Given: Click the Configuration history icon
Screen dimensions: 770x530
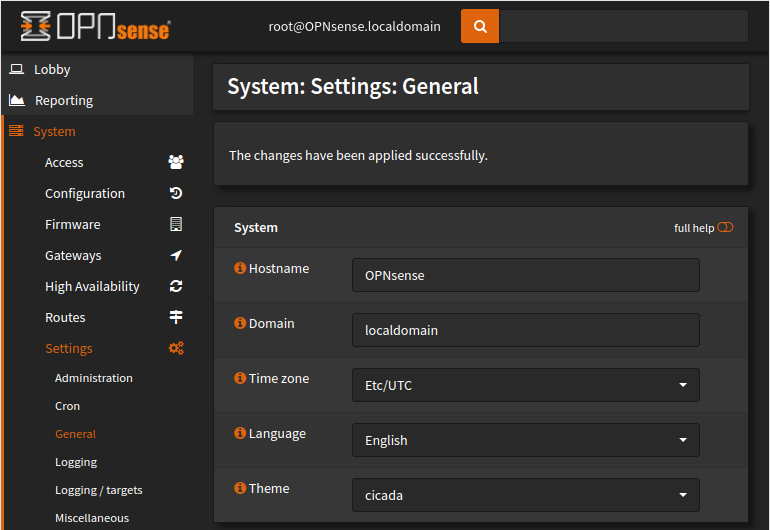Looking at the screenshot, I should [176, 193].
